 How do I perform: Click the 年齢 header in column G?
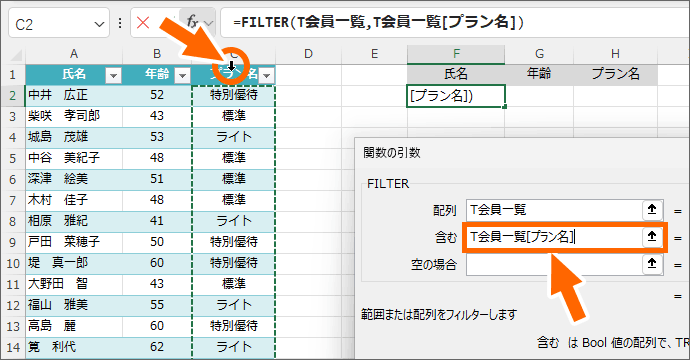[539, 74]
